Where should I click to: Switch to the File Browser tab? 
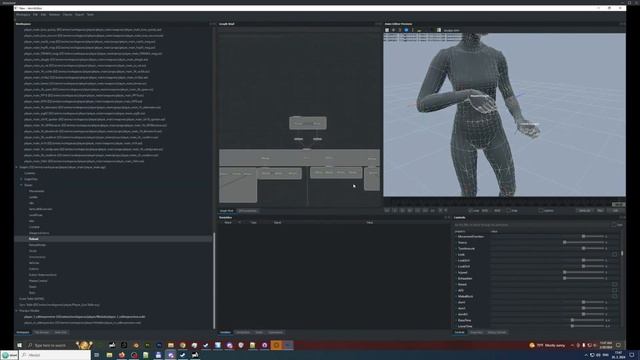[x=42, y=332]
